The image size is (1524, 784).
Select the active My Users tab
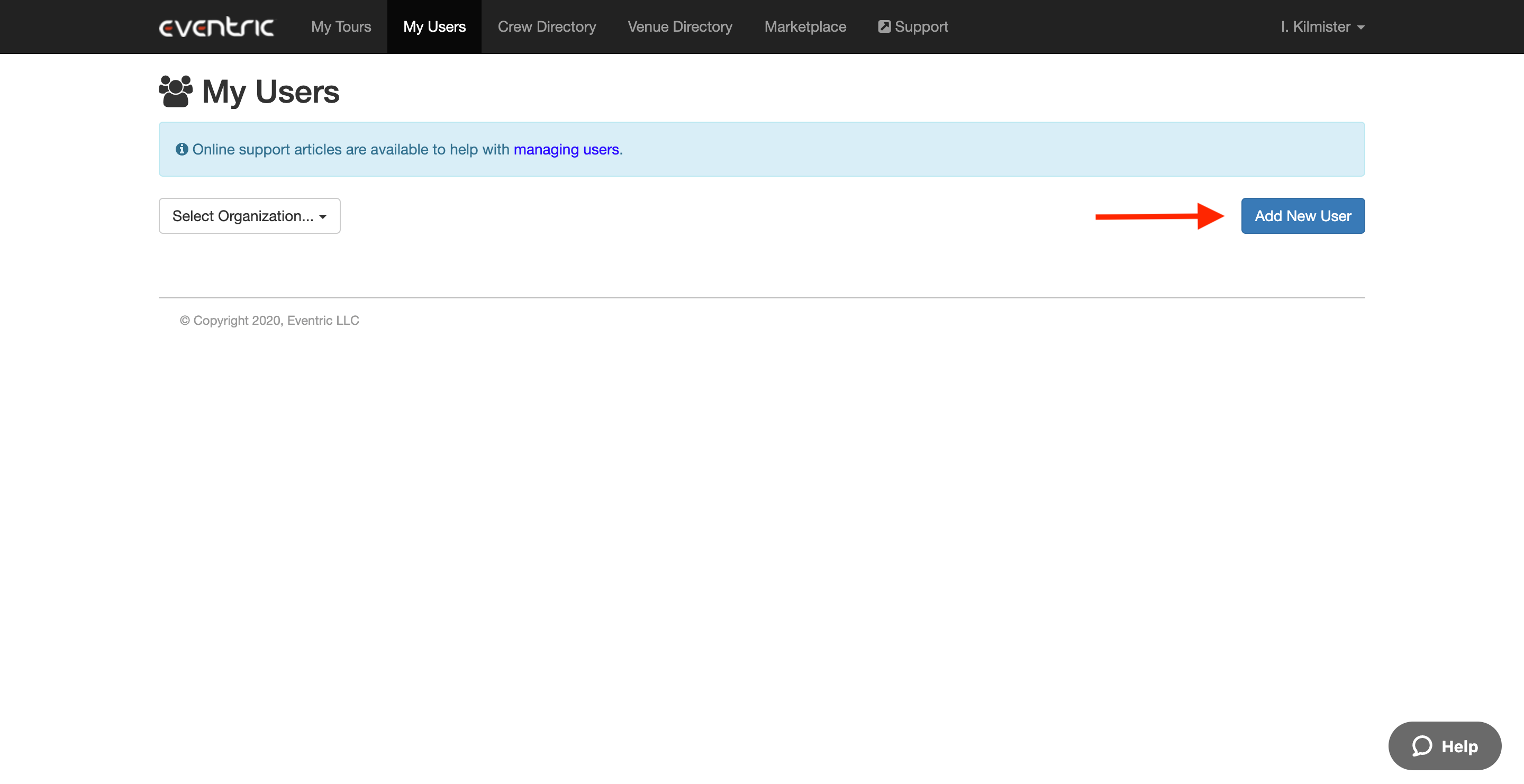434,26
